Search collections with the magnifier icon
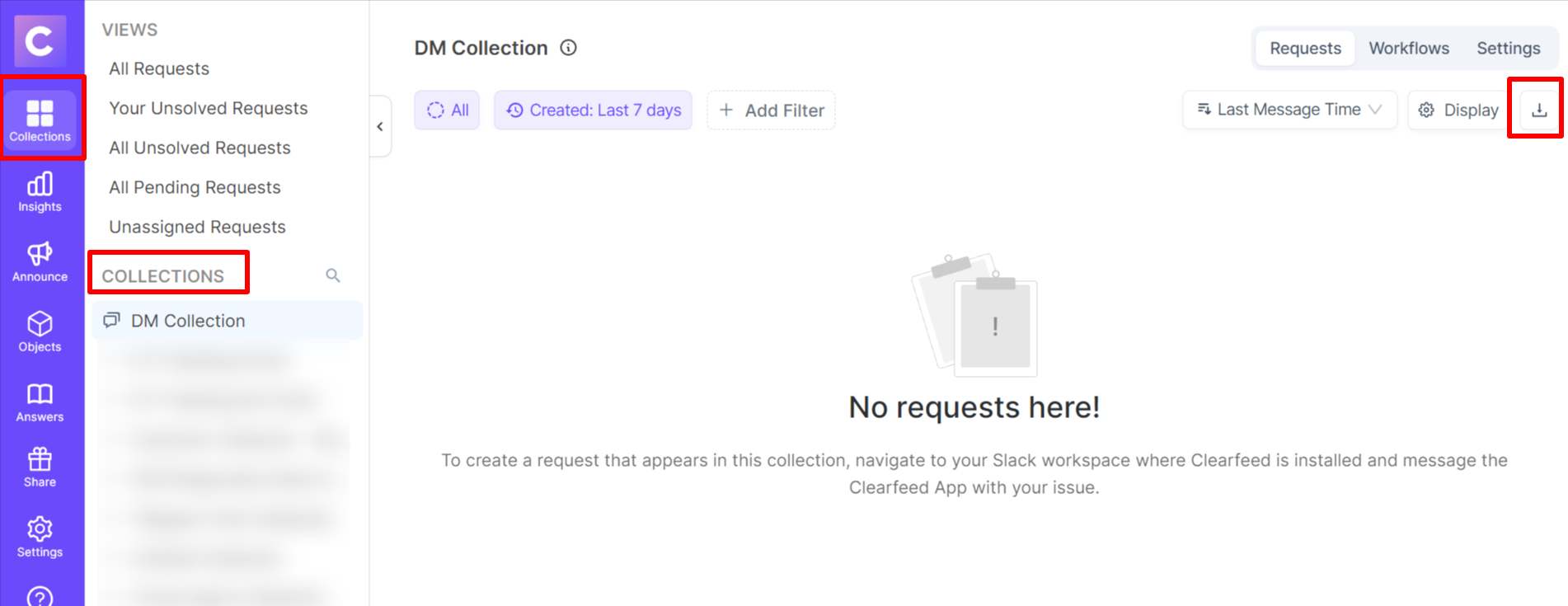The width and height of the screenshot is (1568, 606). click(x=333, y=275)
